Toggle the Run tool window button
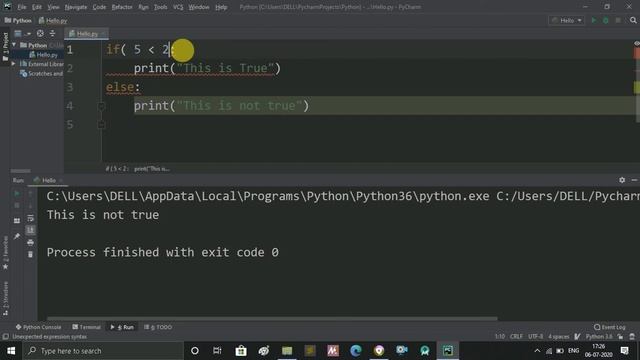 (122, 327)
